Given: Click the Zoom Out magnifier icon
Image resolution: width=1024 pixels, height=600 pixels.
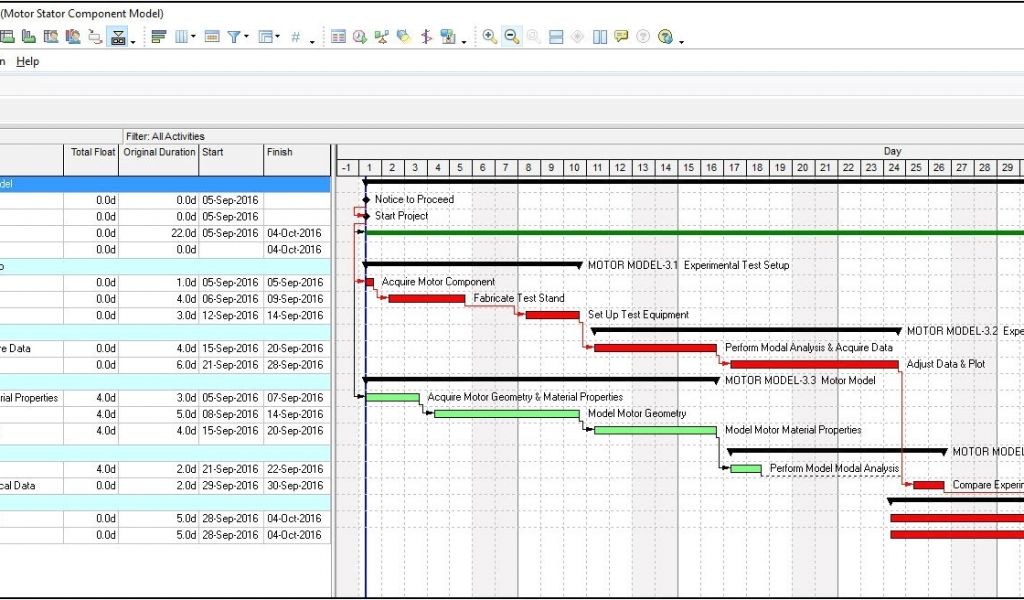Looking at the screenshot, I should pyautogui.click(x=511, y=37).
